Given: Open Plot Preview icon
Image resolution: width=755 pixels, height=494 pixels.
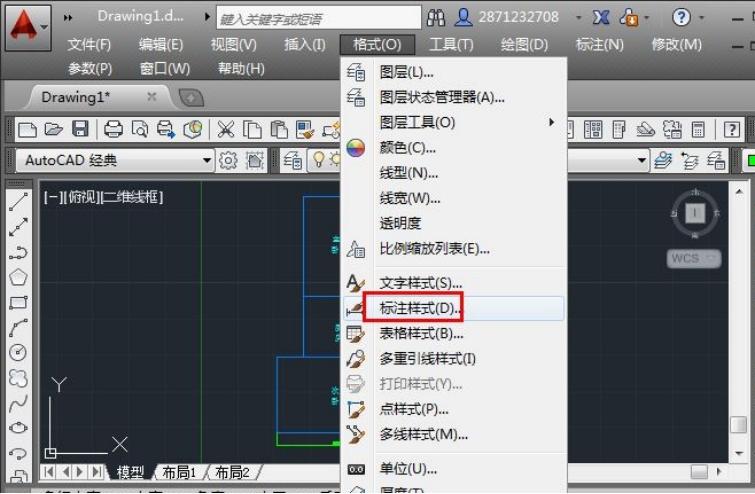Looking at the screenshot, I should [140, 130].
